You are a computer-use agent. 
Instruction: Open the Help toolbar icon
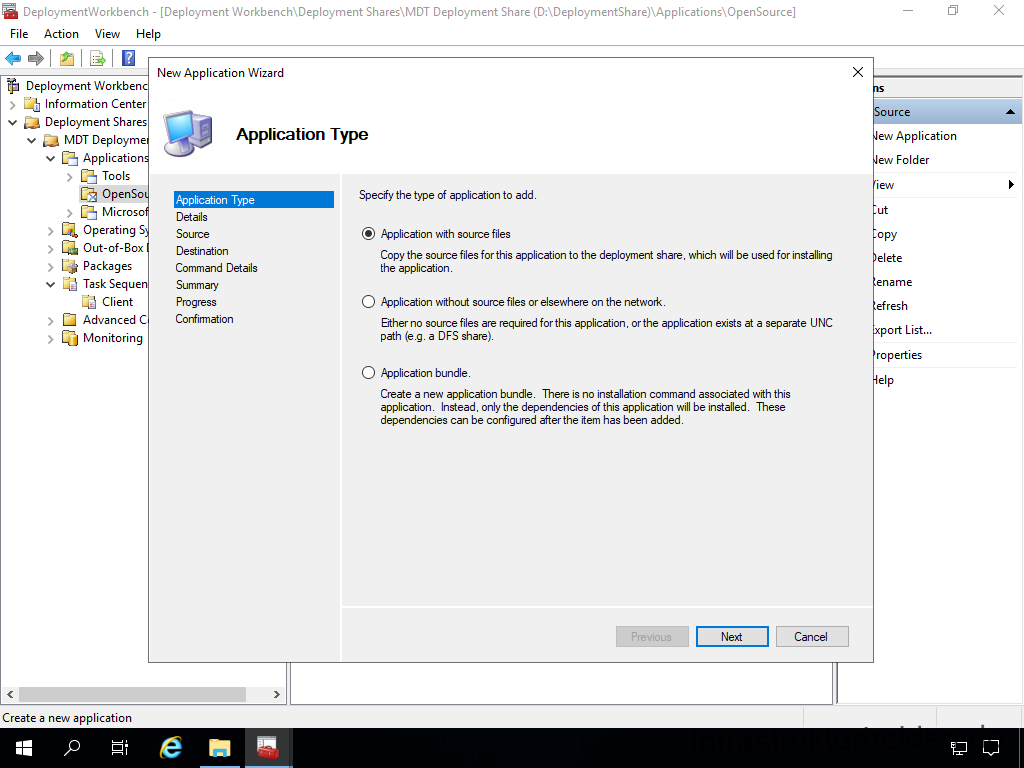point(129,58)
